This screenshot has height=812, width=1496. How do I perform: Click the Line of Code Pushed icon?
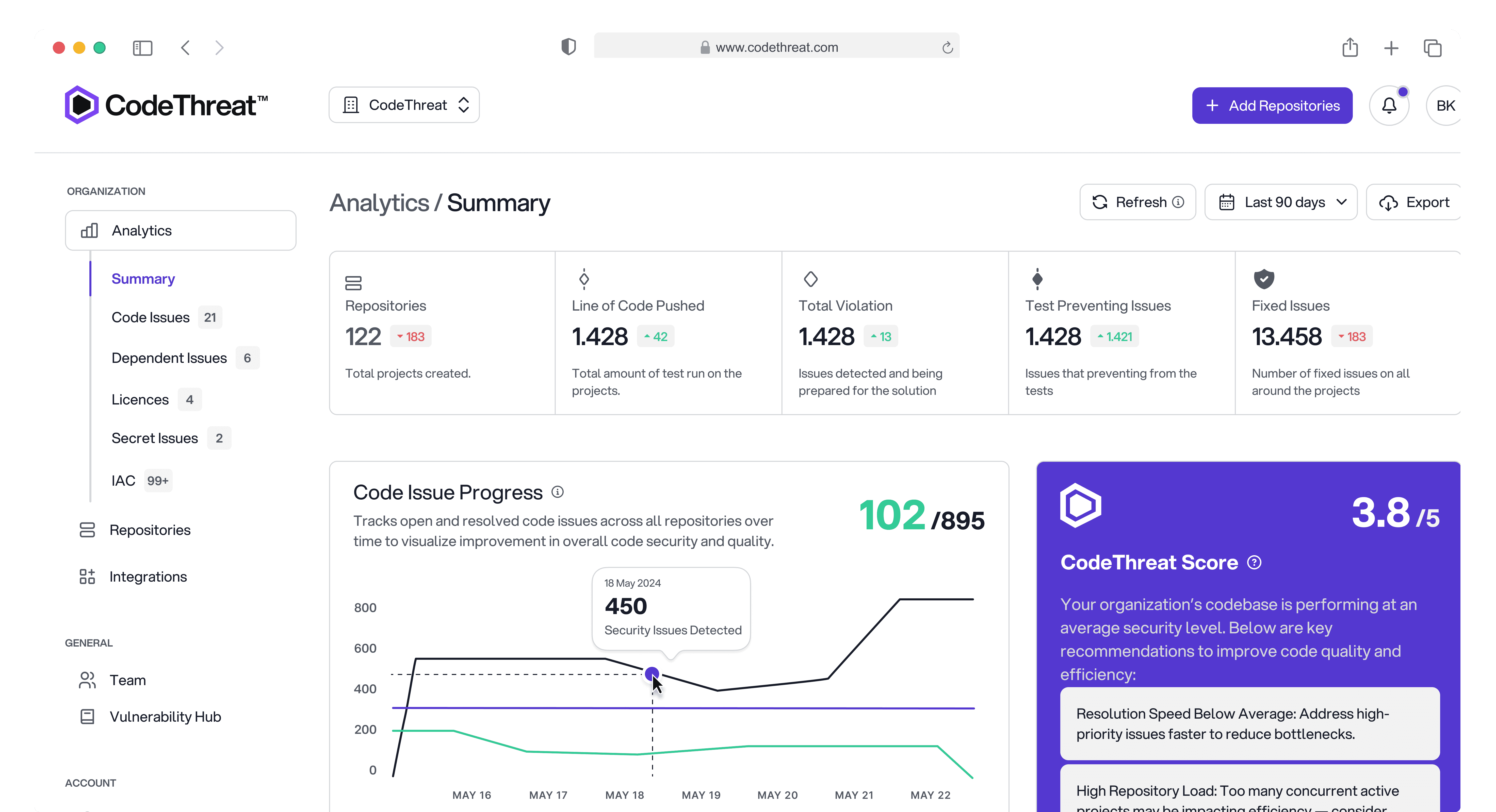[584, 279]
